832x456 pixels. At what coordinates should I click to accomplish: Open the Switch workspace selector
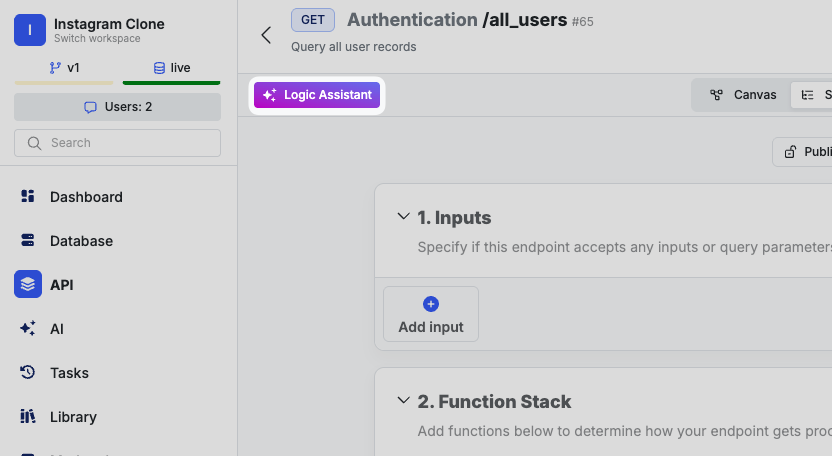pyautogui.click(x=97, y=39)
